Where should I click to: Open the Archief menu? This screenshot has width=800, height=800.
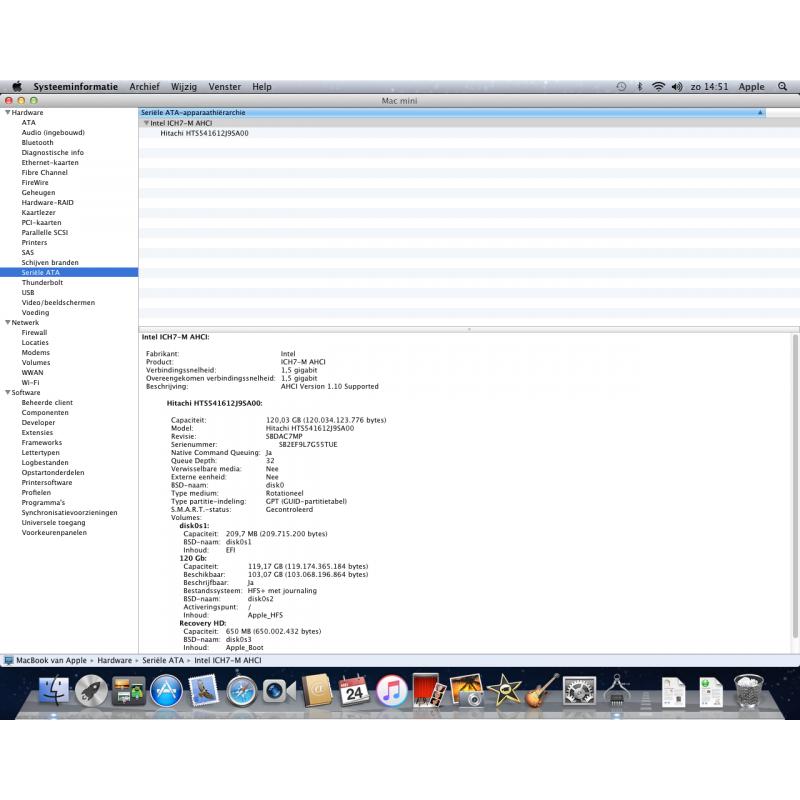point(144,87)
